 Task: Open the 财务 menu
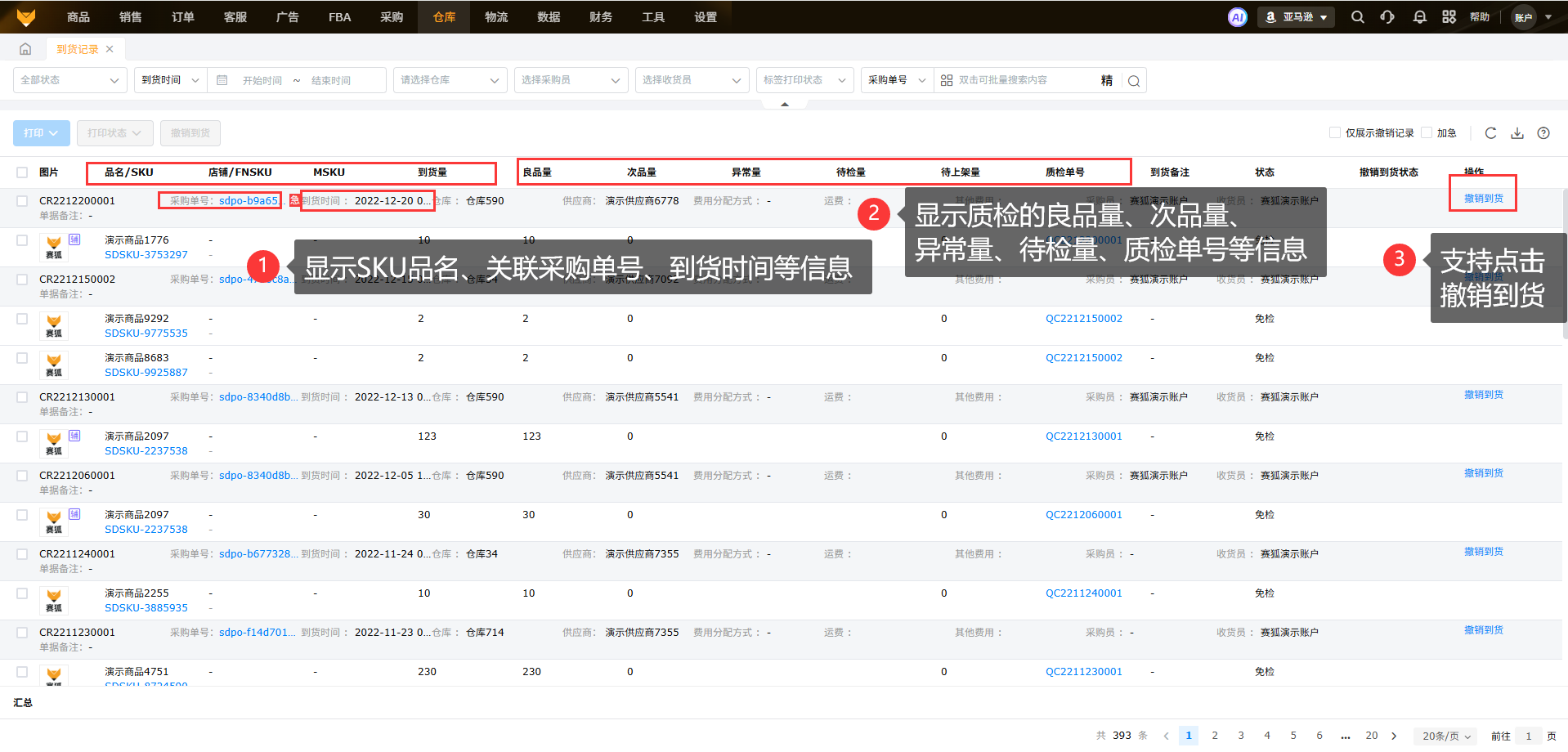point(601,17)
